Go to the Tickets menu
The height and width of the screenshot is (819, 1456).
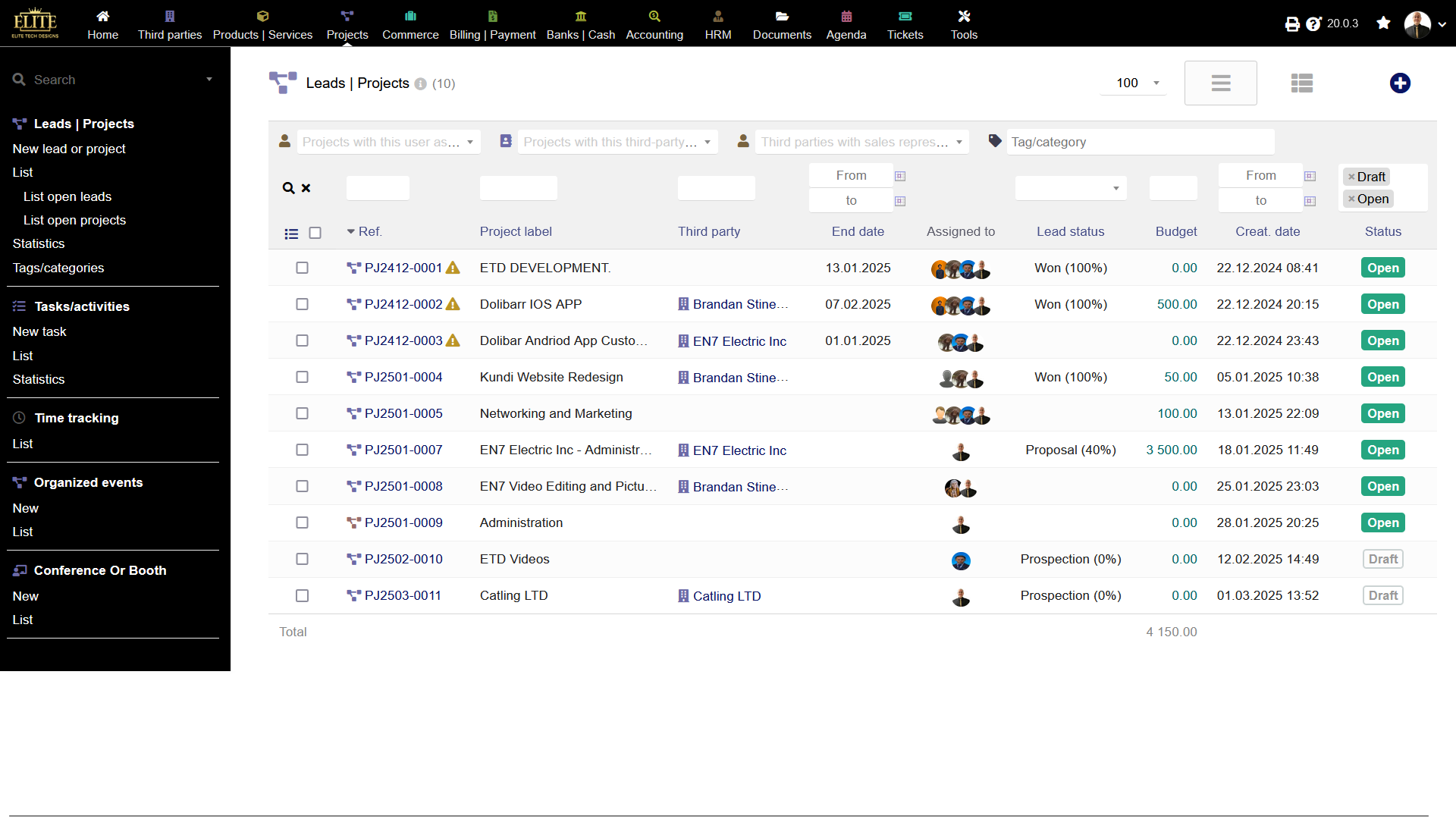[x=905, y=24]
